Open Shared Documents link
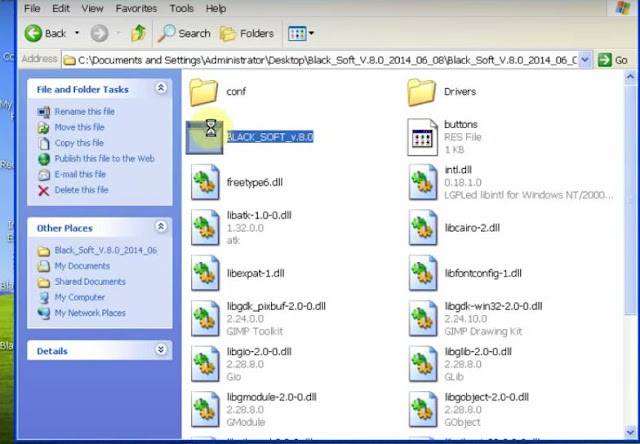This screenshot has height=444, width=640. click(81, 282)
